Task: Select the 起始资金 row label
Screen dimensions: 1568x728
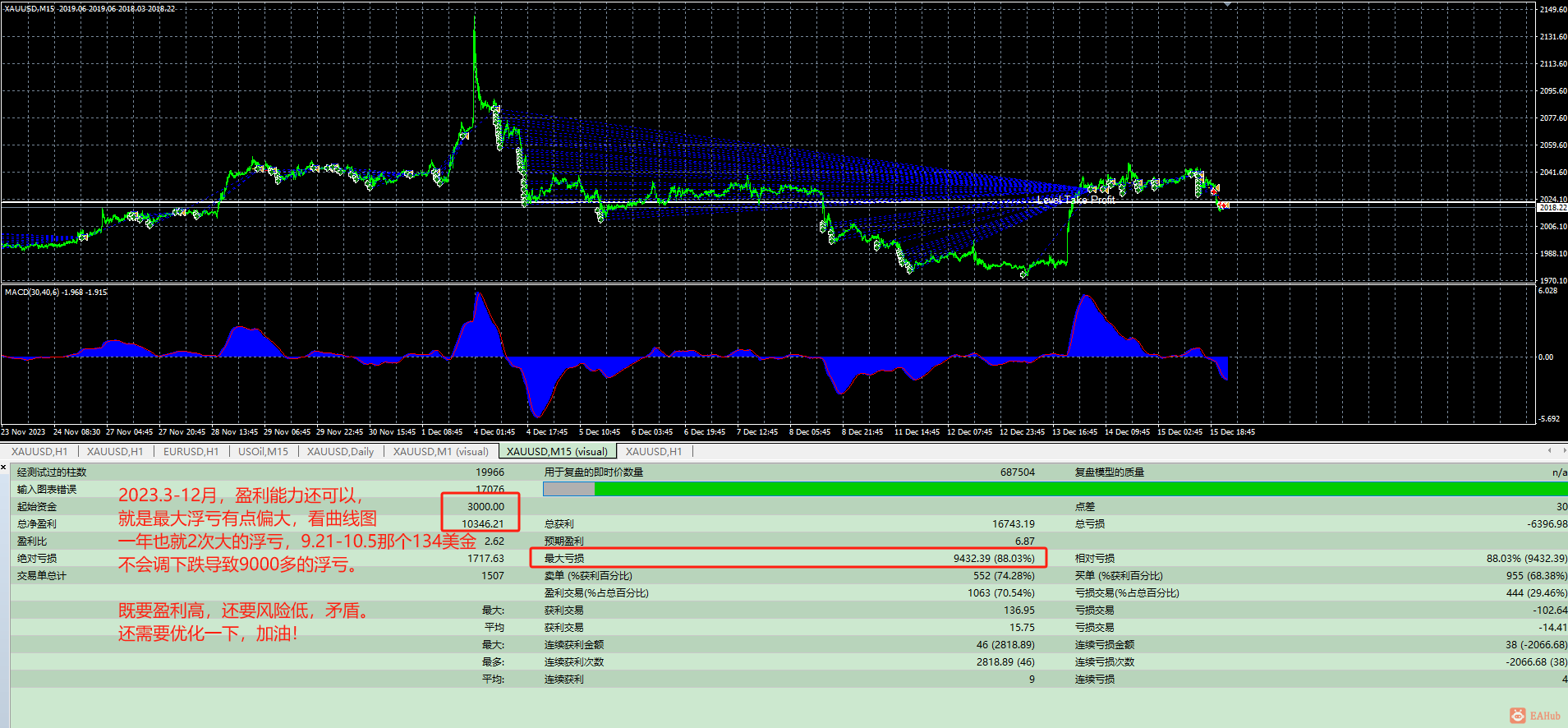Action: point(37,507)
